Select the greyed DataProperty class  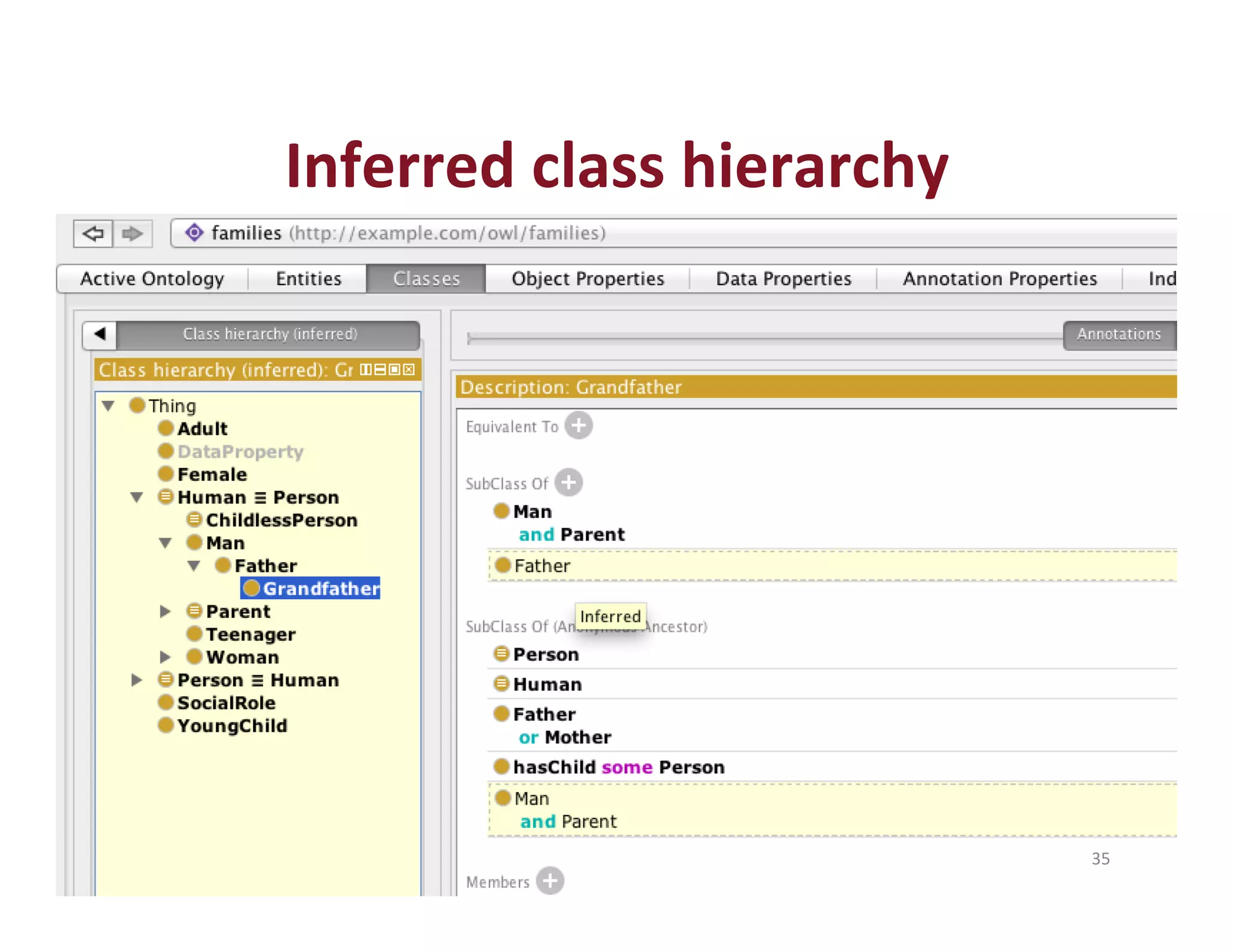tap(240, 451)
